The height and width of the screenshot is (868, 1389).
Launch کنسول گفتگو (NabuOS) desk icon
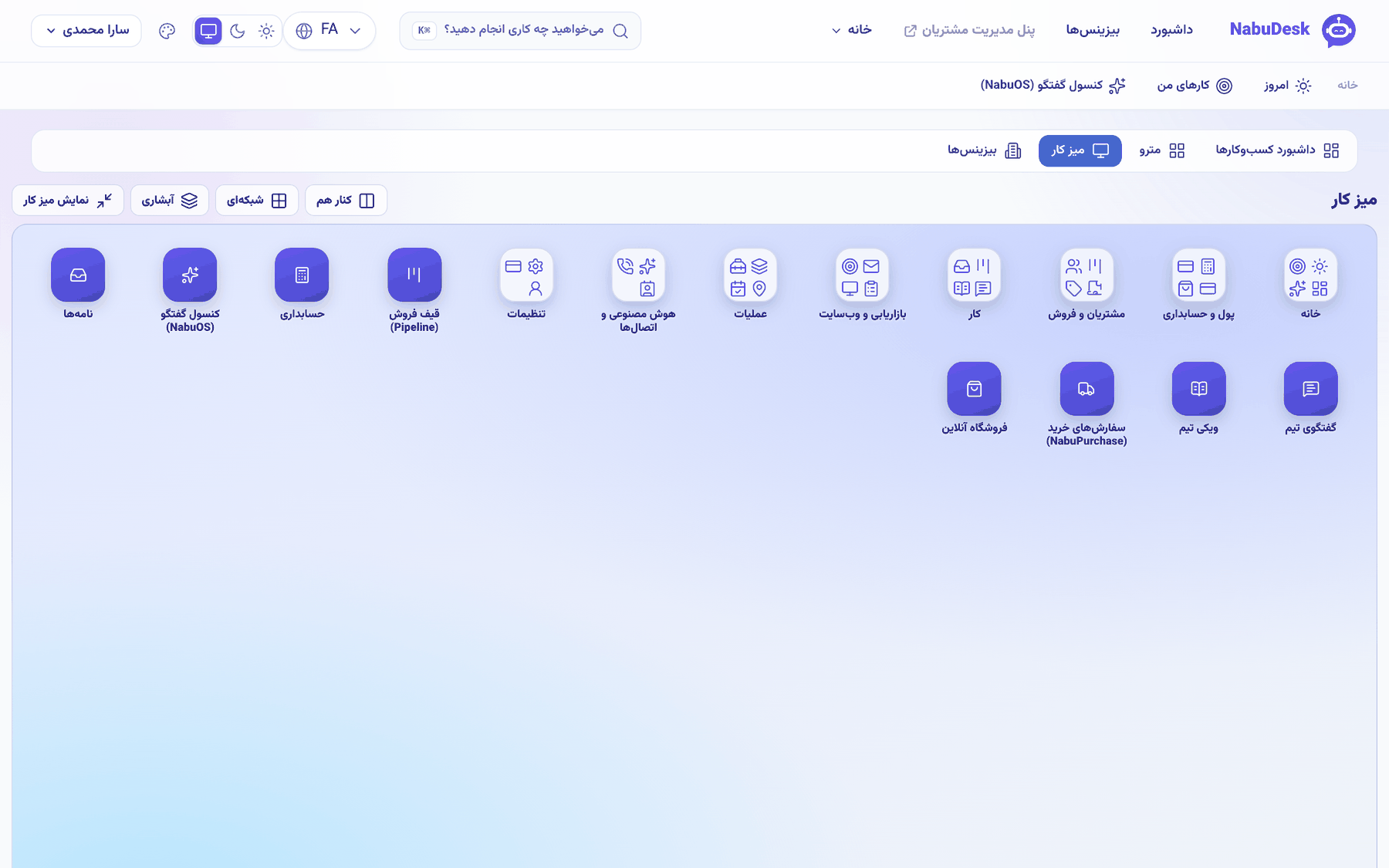point(190,275)
